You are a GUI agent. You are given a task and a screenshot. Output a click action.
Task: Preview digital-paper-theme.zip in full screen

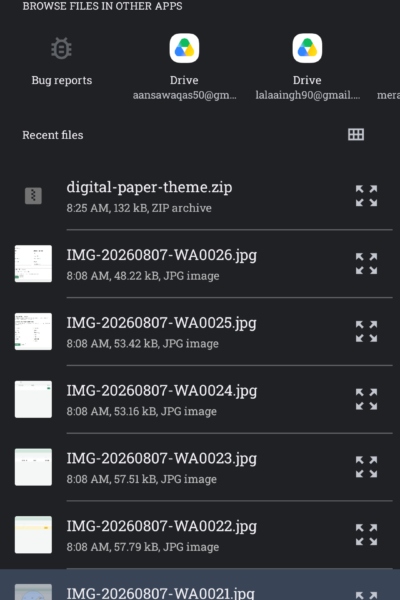(366, 196)
